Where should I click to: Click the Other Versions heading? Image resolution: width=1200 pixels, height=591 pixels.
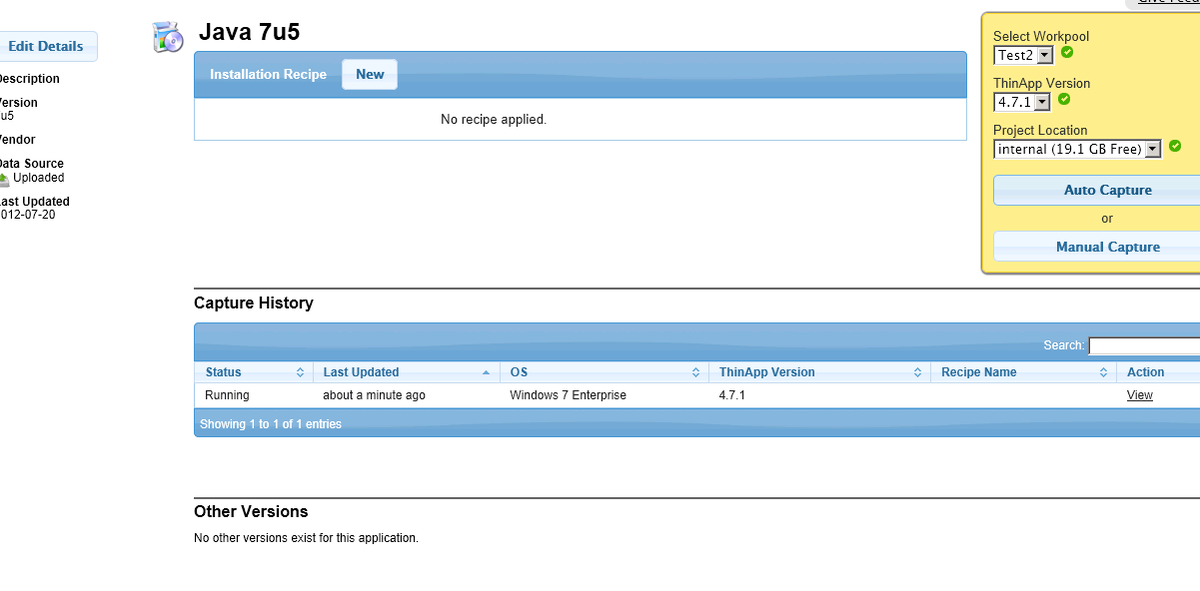(x=251, y=511)
